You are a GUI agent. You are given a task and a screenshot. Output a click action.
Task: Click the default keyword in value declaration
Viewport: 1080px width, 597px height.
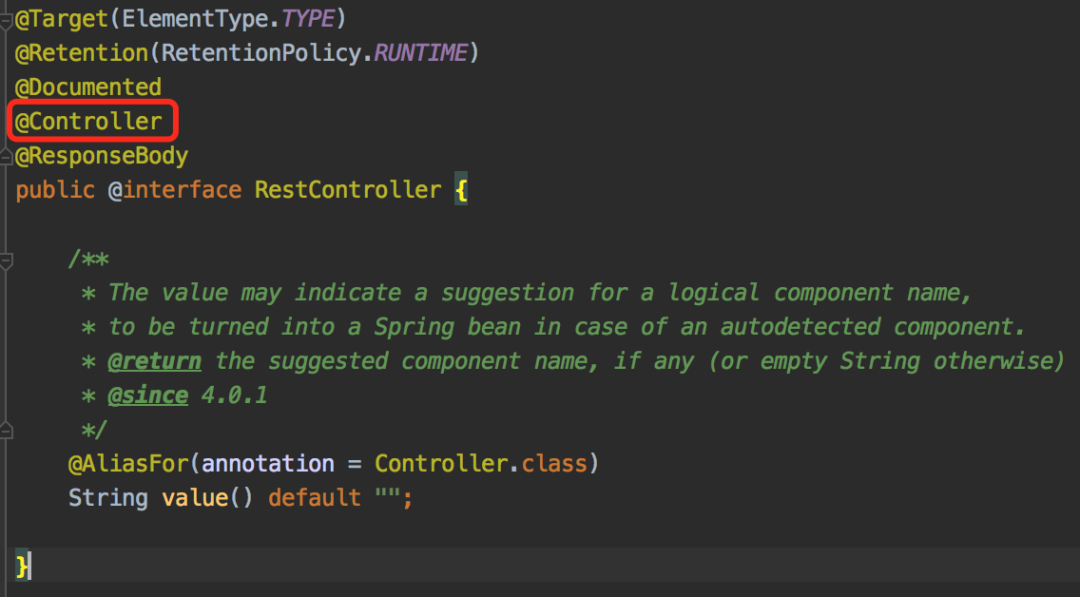click(314, 498)
